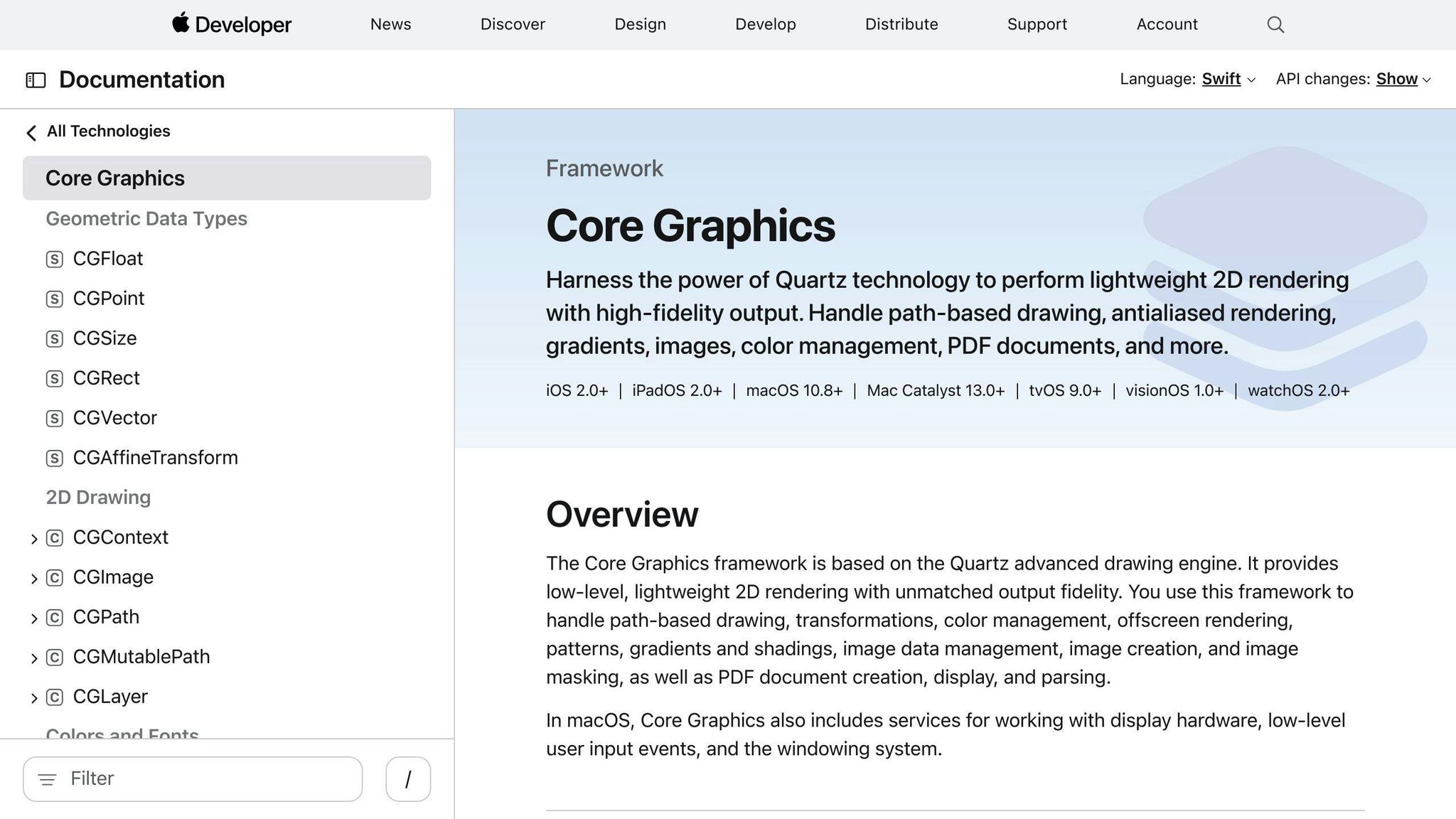Screen dimensions: 1456x819
Task: Click the Overview section heading
Action: pos(622,514)
